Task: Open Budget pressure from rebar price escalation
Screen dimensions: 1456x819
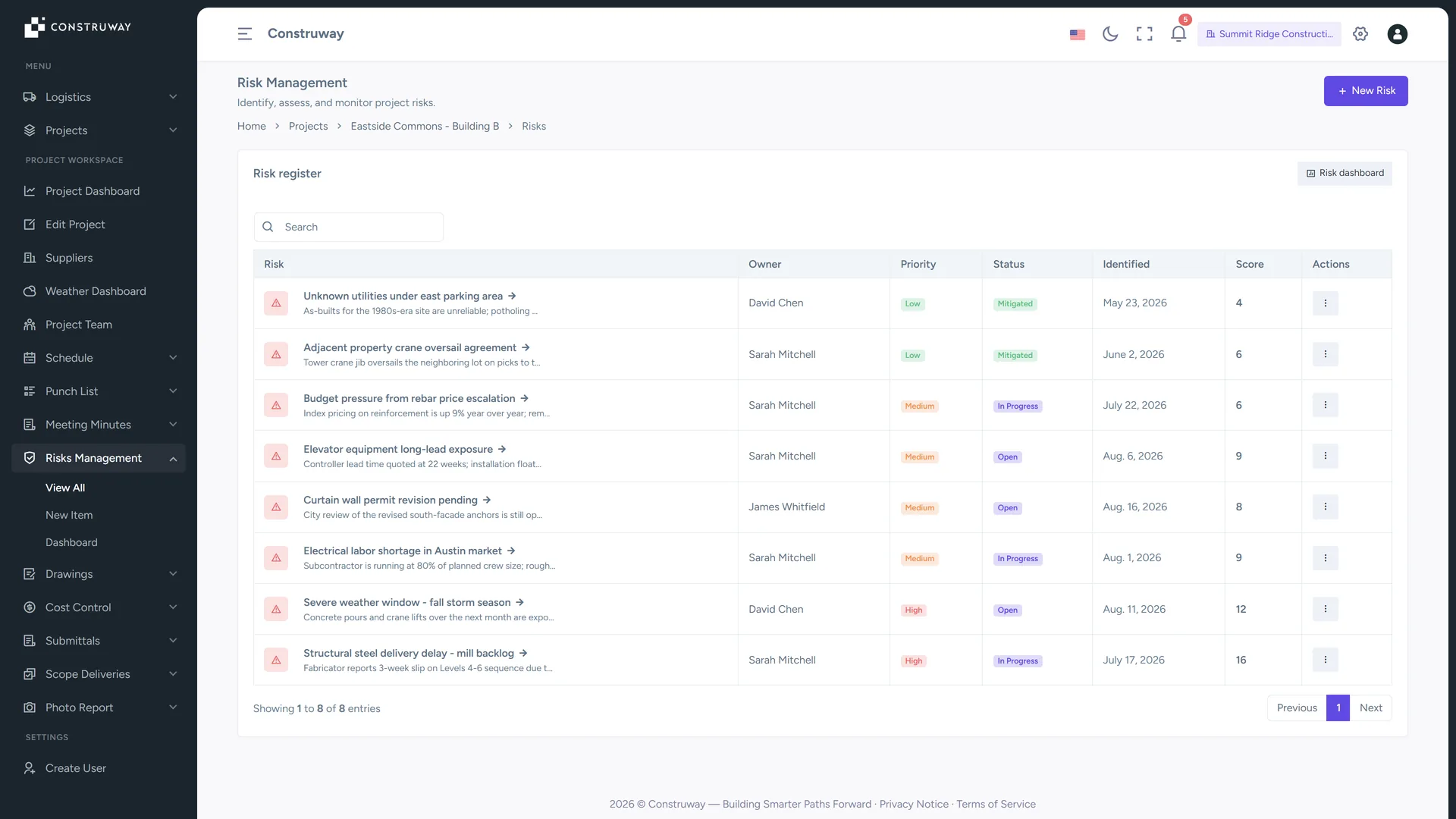Action: point(416,399)
